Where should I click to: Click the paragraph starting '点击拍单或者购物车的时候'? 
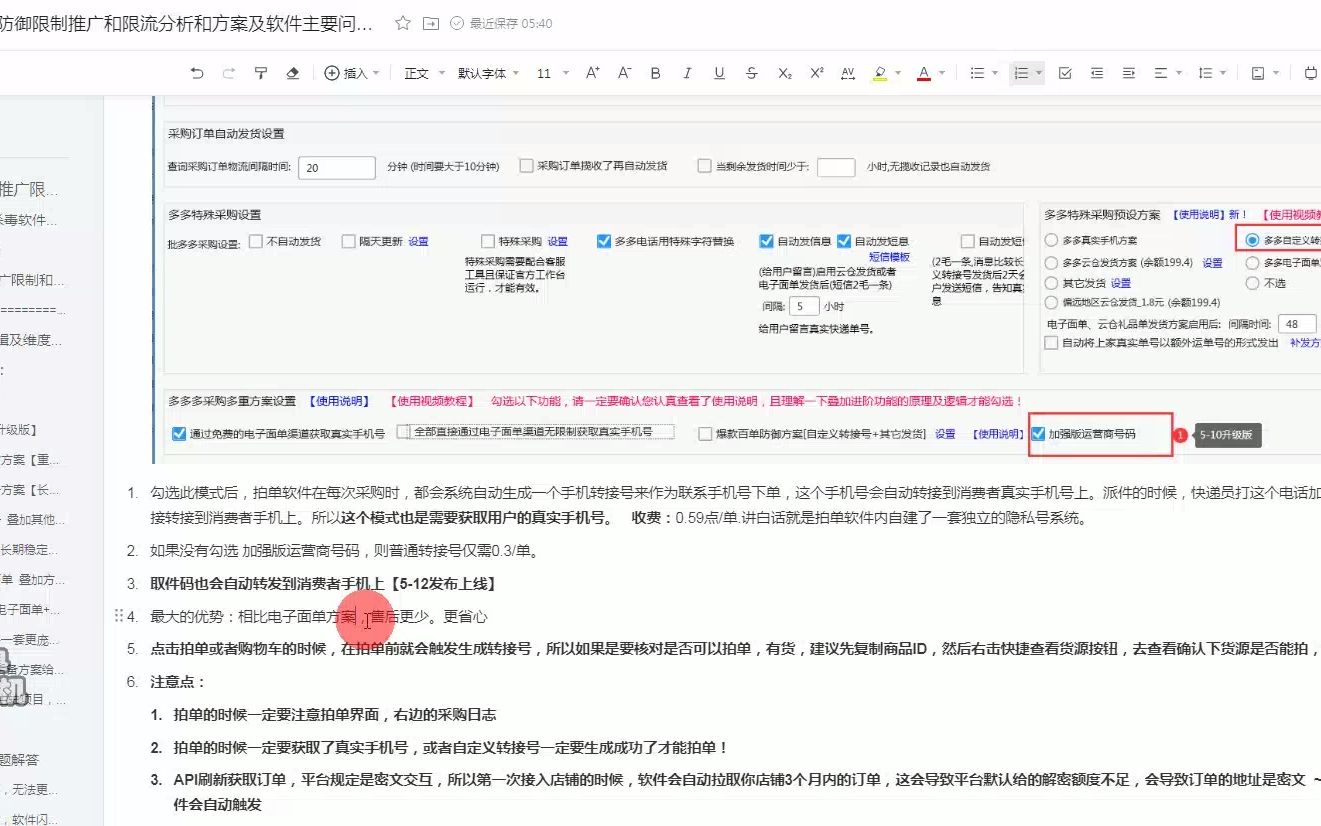coord(735,649)
